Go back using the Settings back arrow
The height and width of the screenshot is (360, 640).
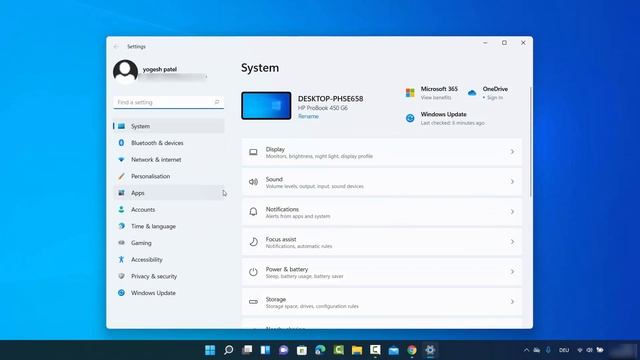click(x=116, y=47)
